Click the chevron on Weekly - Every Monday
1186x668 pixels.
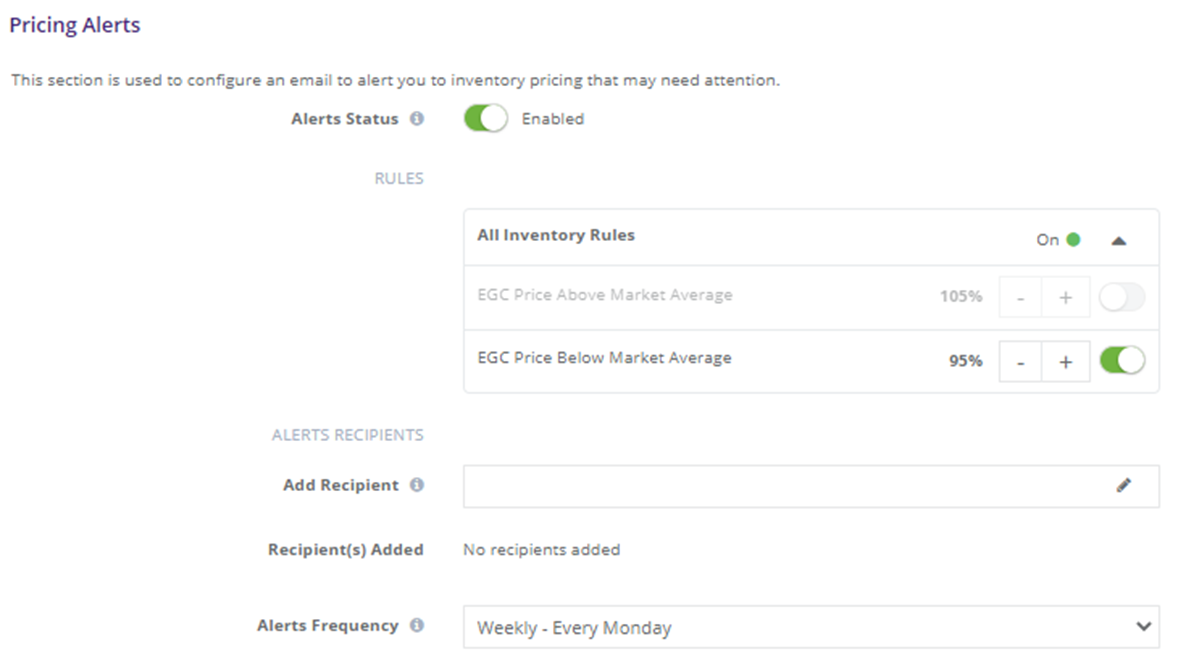coord(1144,626)
